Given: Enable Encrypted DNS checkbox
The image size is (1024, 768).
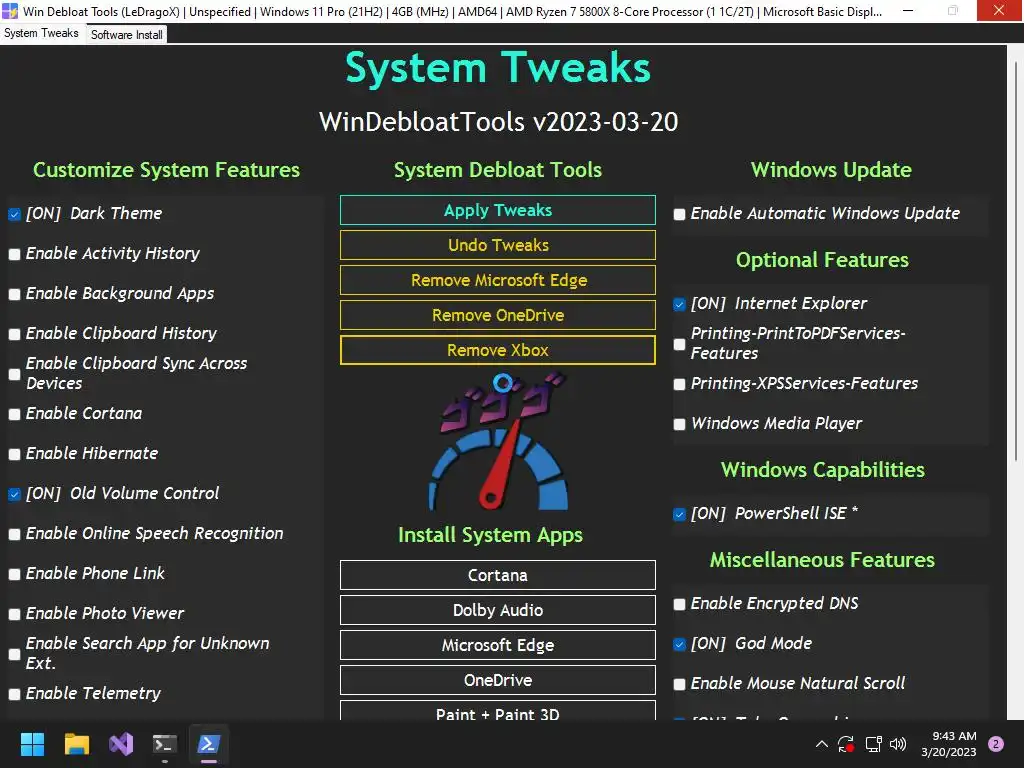Looking at the screenshot, I should [x=679, y=604].
